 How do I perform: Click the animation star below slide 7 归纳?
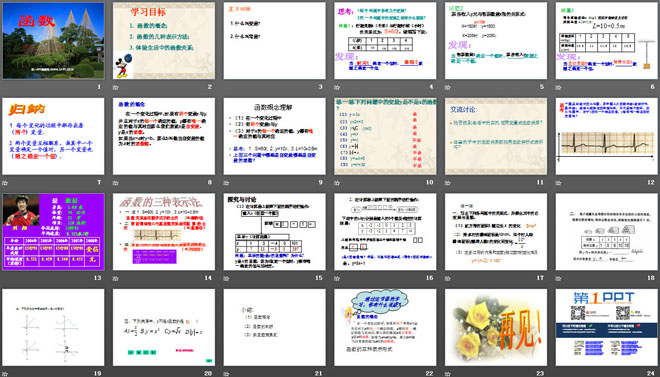(x=5, y=183)
